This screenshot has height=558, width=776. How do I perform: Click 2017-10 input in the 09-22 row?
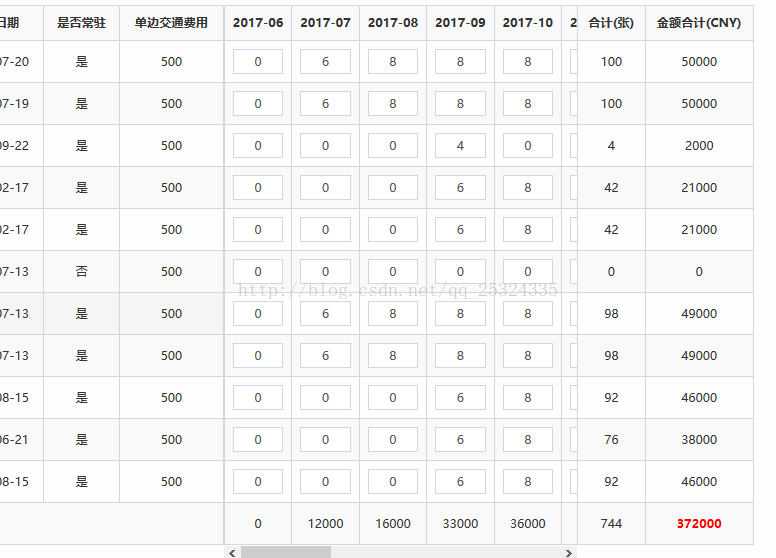(x=528, y=146)
